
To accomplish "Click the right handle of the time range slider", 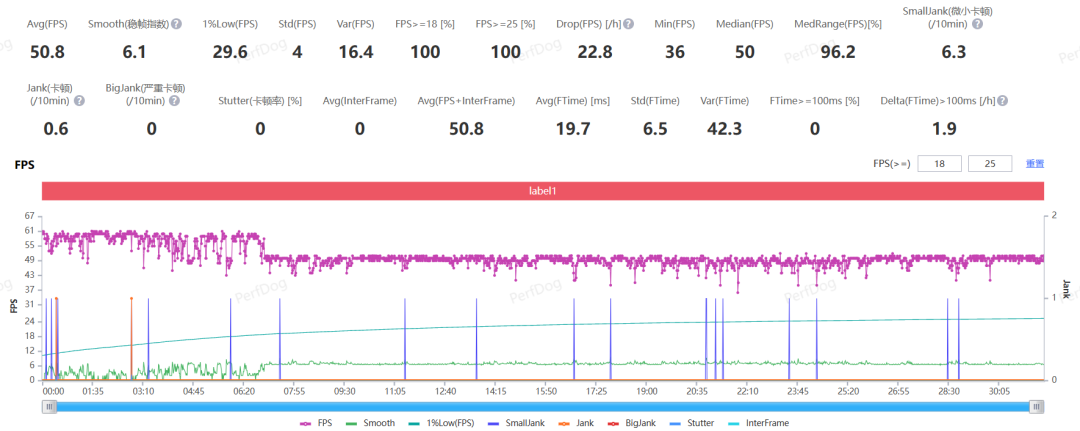I will (1037, 407).
